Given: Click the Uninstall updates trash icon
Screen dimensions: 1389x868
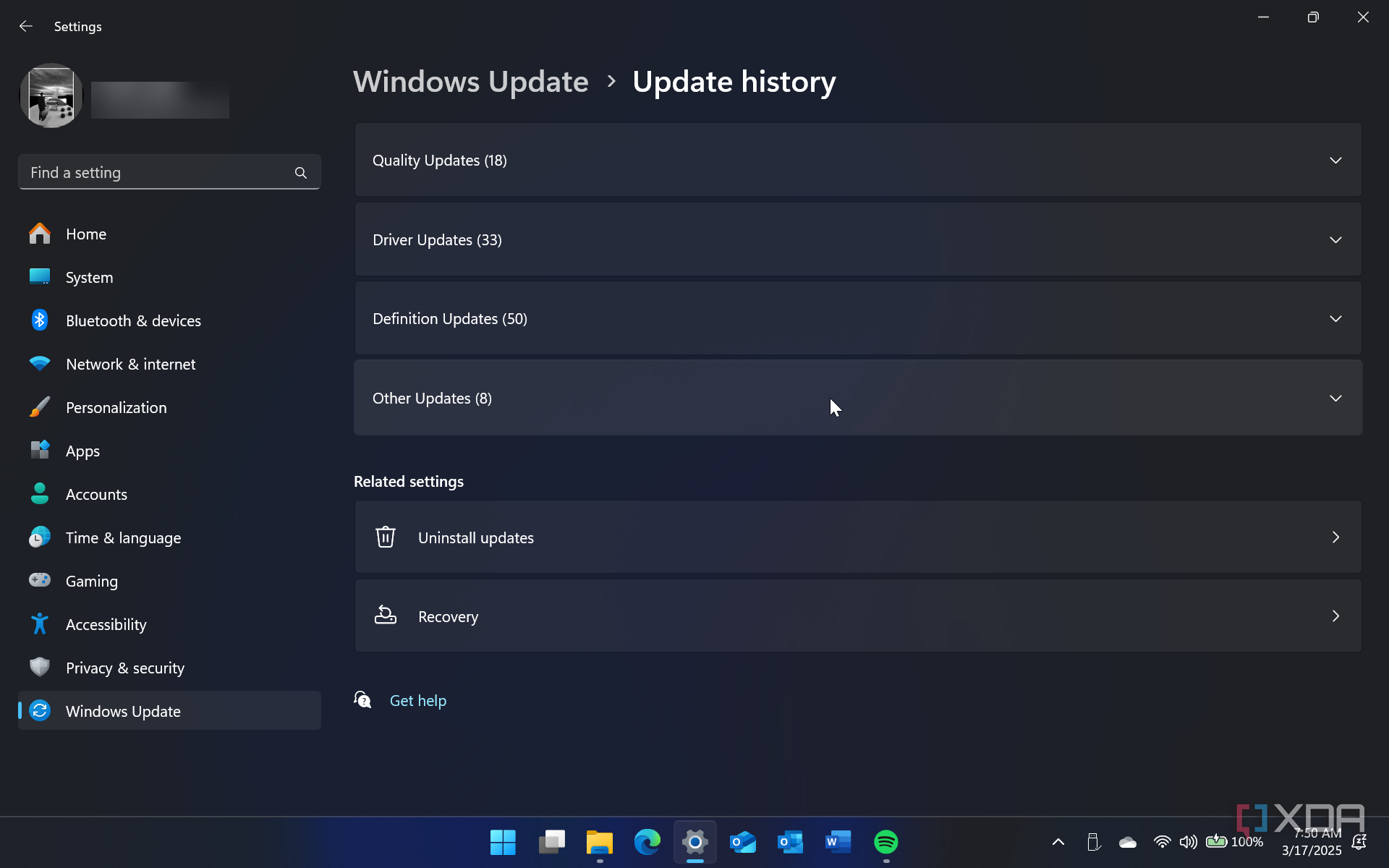Looking at the screenshot, I should pos(386,537).
